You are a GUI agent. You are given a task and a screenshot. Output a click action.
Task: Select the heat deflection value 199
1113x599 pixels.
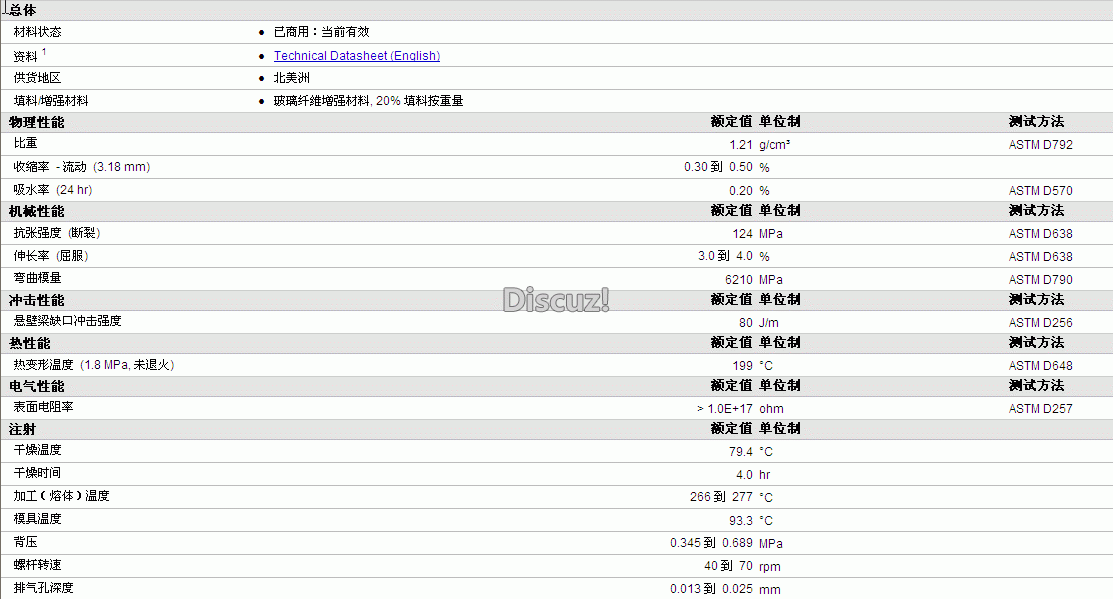pyautogui.click(x=742, y=366)
